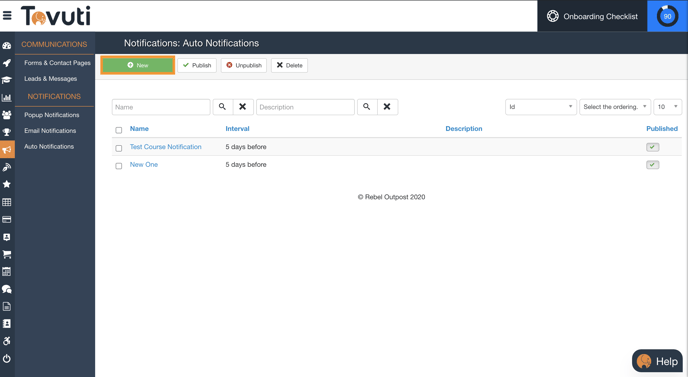Click '5 days before' in Test Course Notification row
The width and height of the screenshot is (688, 377).
pos(246,147)
